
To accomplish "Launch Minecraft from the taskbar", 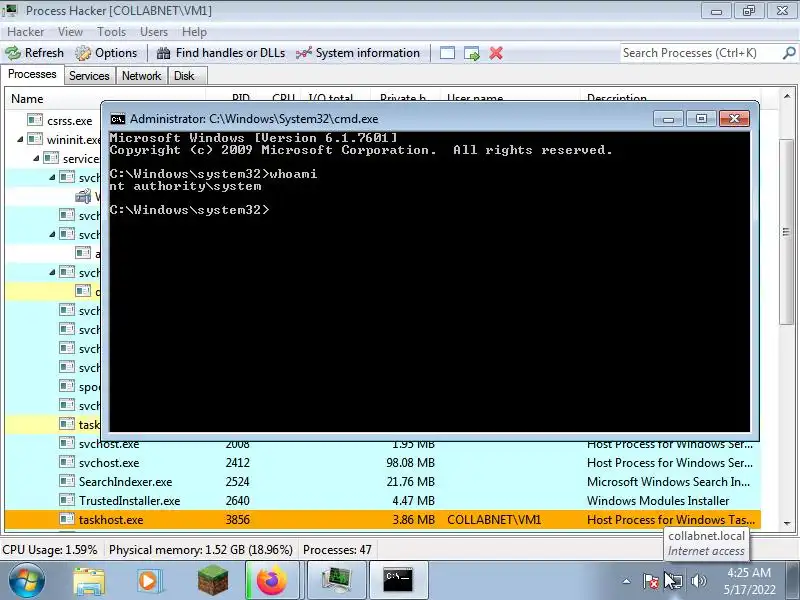I will point(213,581).
